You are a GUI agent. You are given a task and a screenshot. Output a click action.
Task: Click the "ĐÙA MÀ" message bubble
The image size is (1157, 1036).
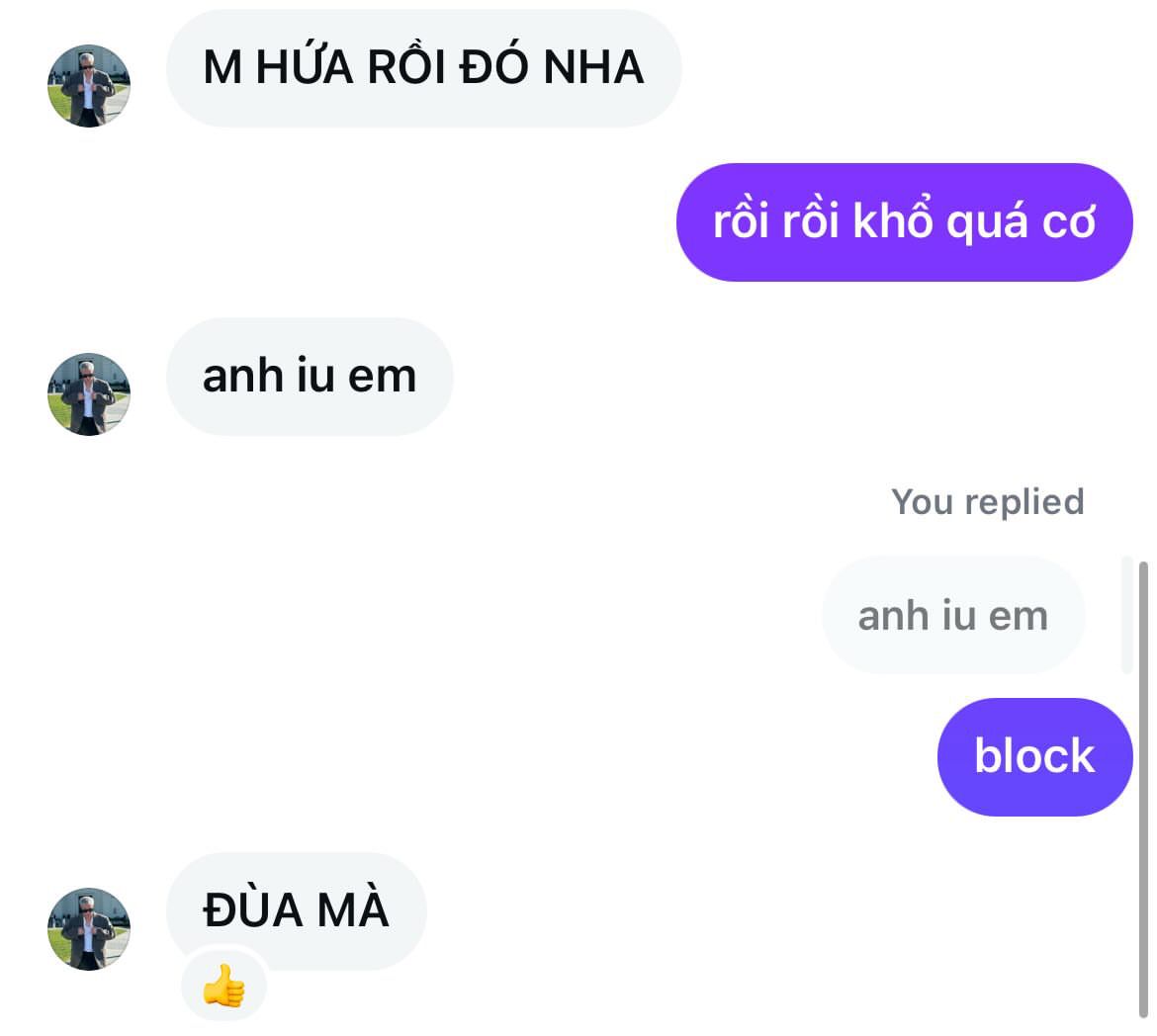coord(296,910)
